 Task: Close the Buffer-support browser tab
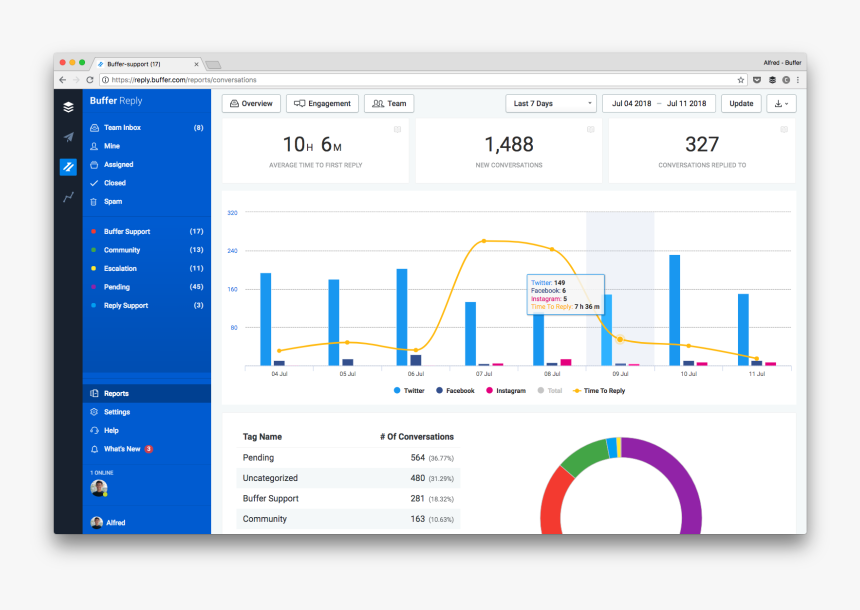click(196, 64)
